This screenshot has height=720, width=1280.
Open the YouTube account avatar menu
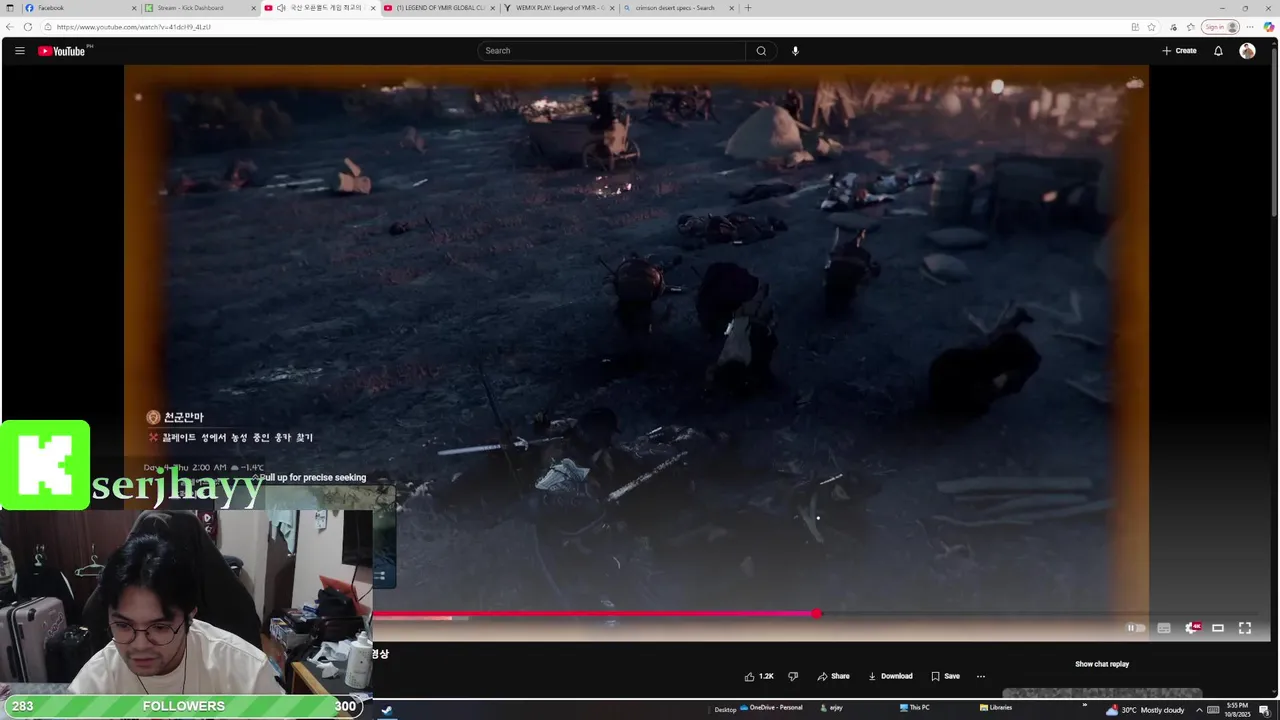click(1247, 51)
